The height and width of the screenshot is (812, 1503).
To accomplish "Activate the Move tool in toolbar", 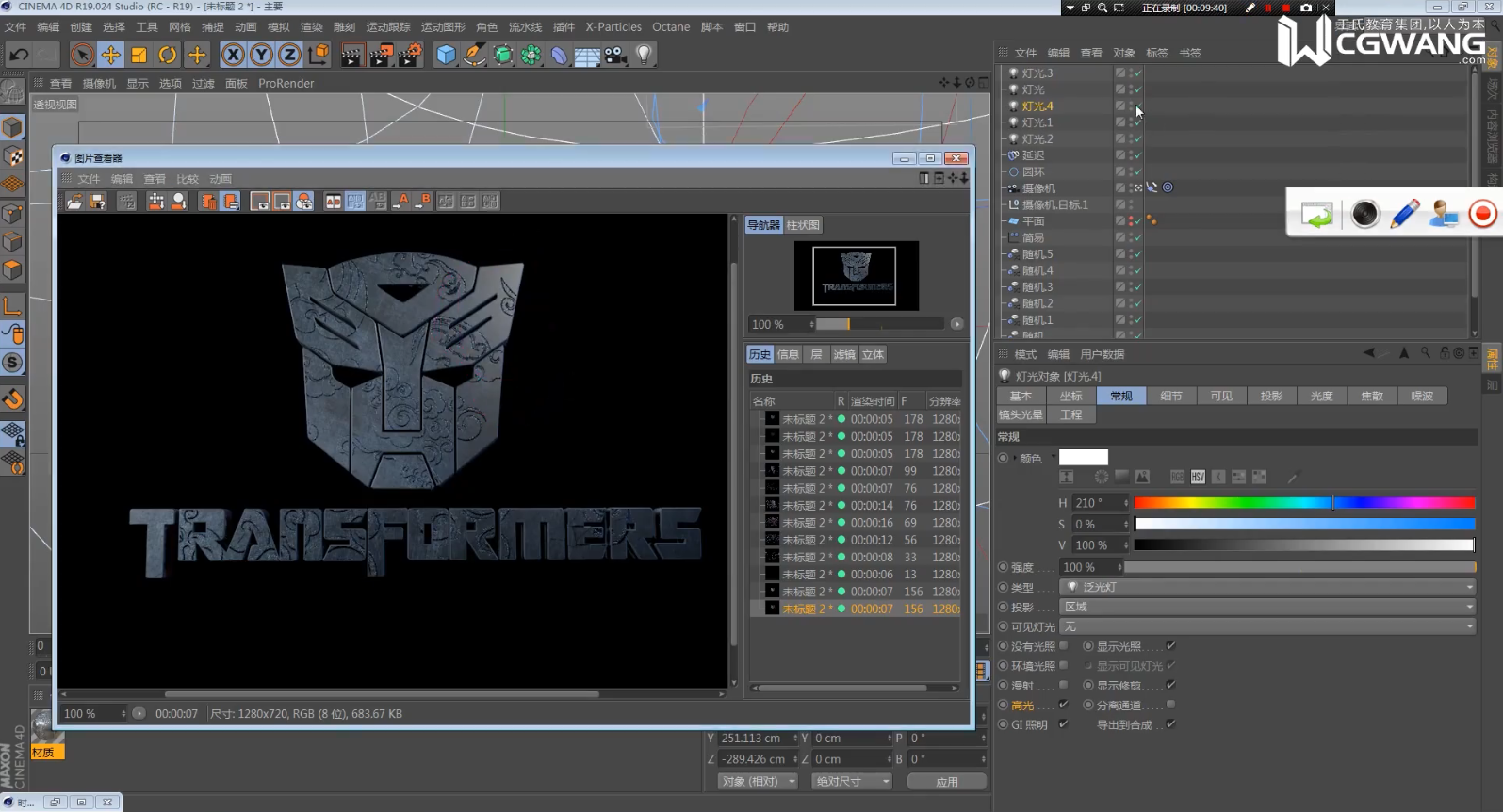I will [110, 55].
